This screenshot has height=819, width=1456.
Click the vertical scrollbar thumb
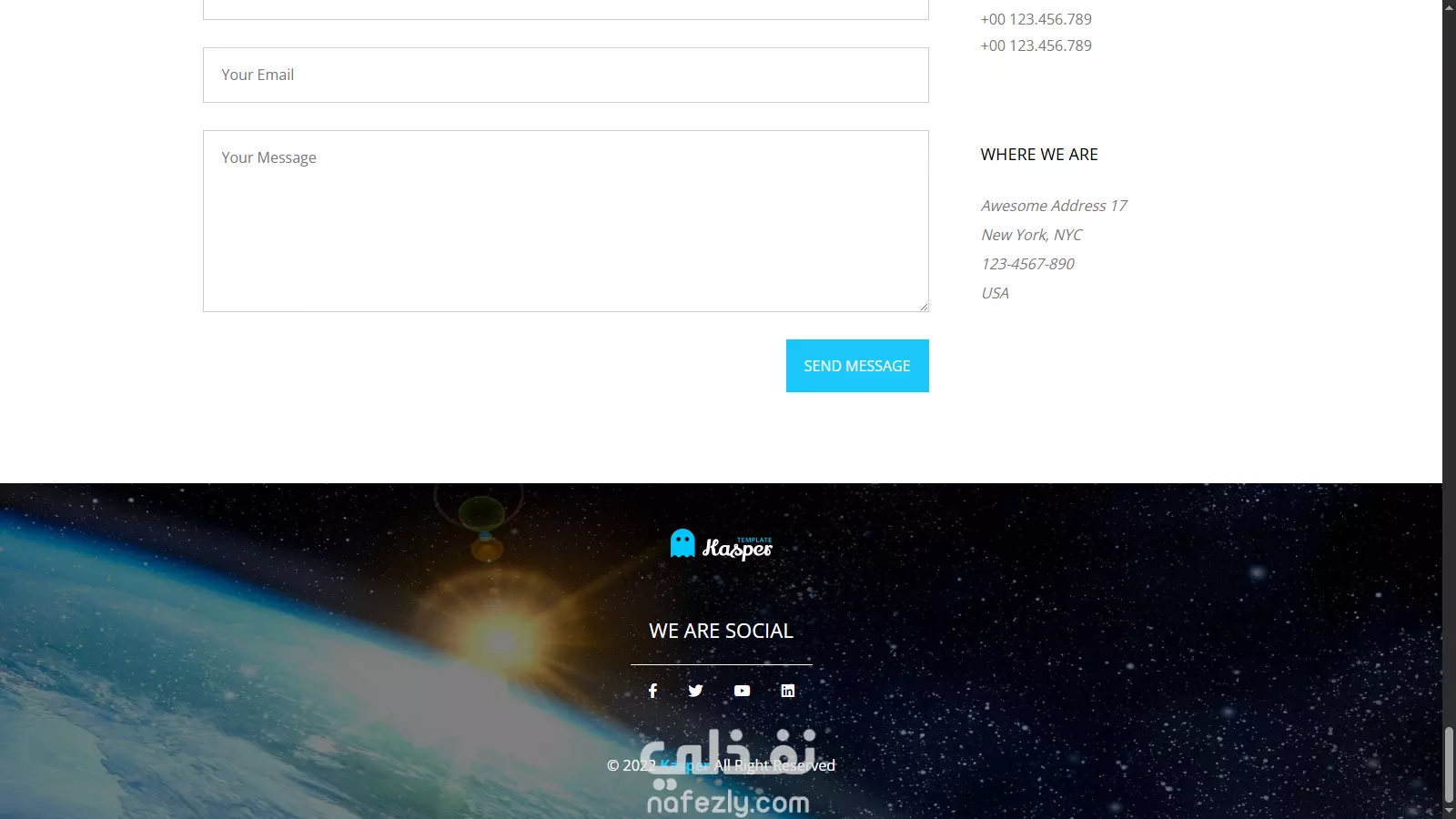coord(1449,764)
